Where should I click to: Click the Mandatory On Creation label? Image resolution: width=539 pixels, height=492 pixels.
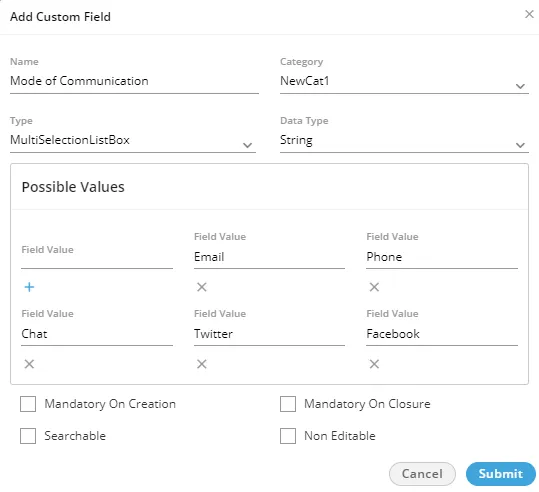[x=110, y=404]
